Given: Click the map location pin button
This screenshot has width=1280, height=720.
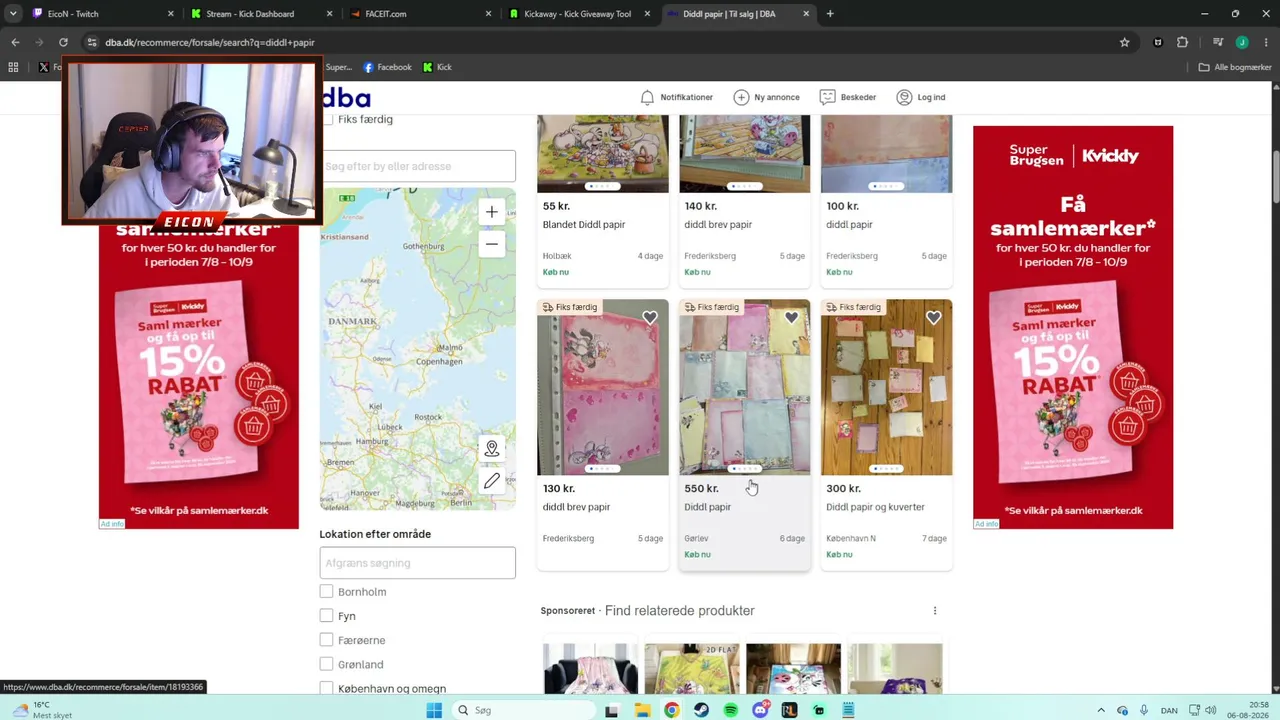Looking at the screenshot, I should (491, 449).
